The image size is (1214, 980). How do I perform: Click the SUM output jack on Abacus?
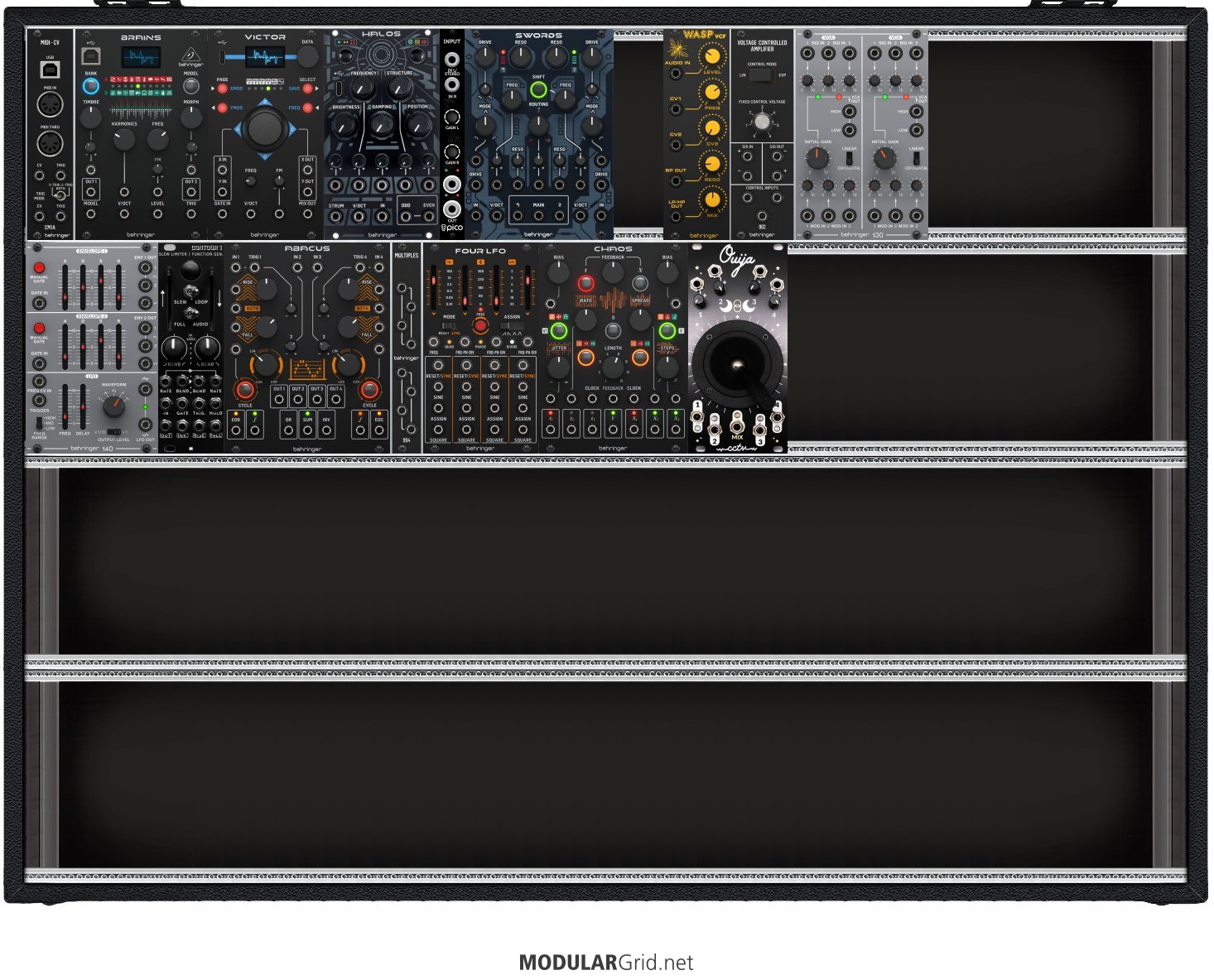(x=307, y=430)
